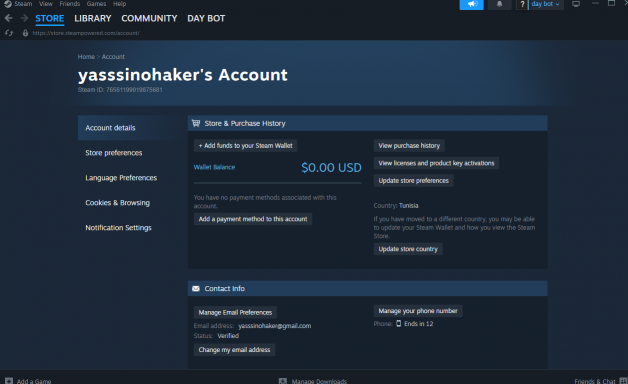Click View purchase history button
The height and width of the screenshot is (384, 628).
tap(409, 145)
